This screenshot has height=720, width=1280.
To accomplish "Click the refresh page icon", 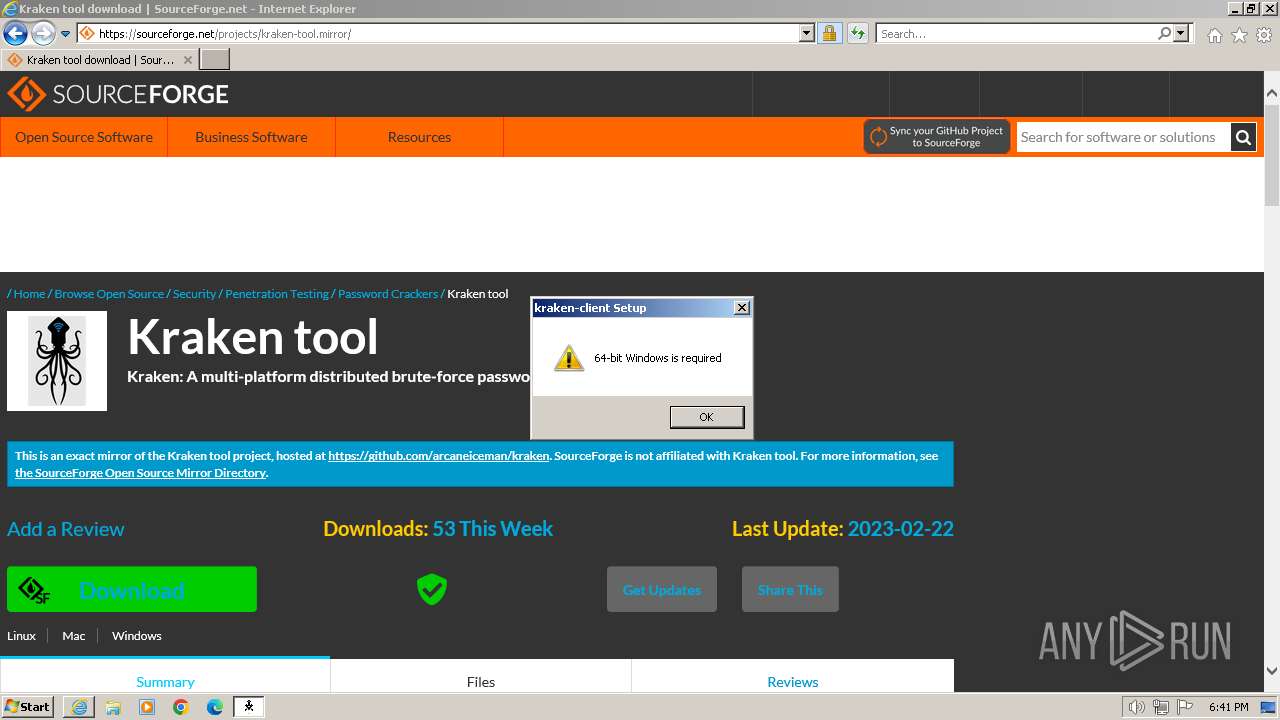I will 857,33.
